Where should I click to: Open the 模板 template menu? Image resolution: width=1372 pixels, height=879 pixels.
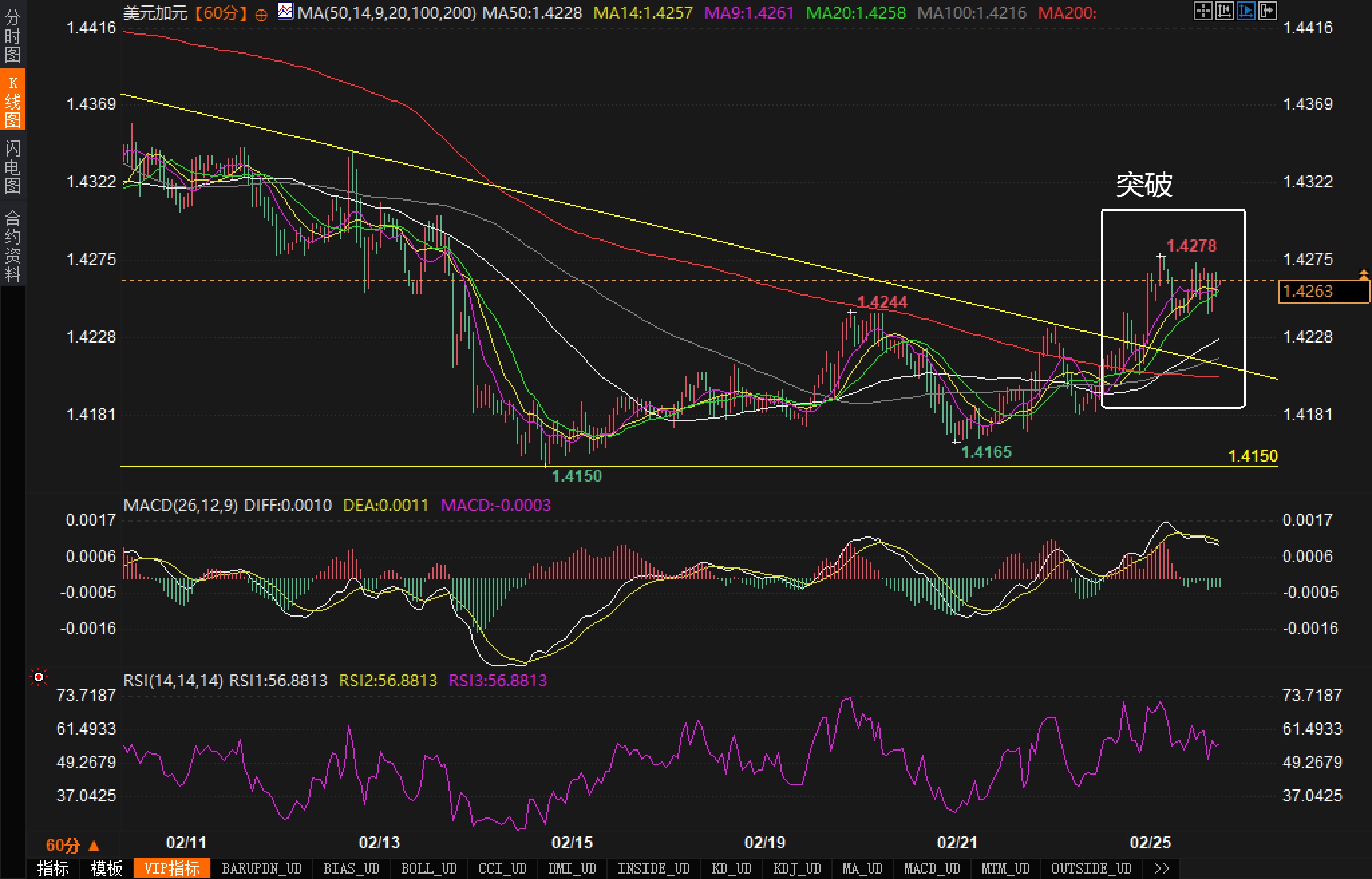click(106, 868)
